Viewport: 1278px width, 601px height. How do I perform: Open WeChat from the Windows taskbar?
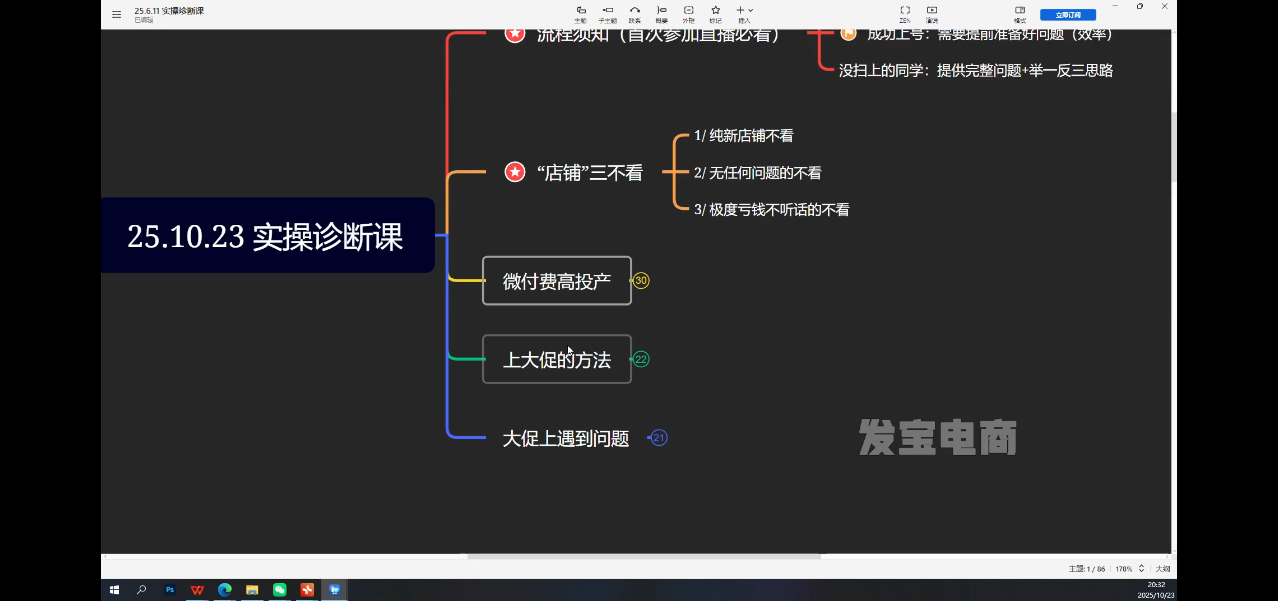[280, 590]
